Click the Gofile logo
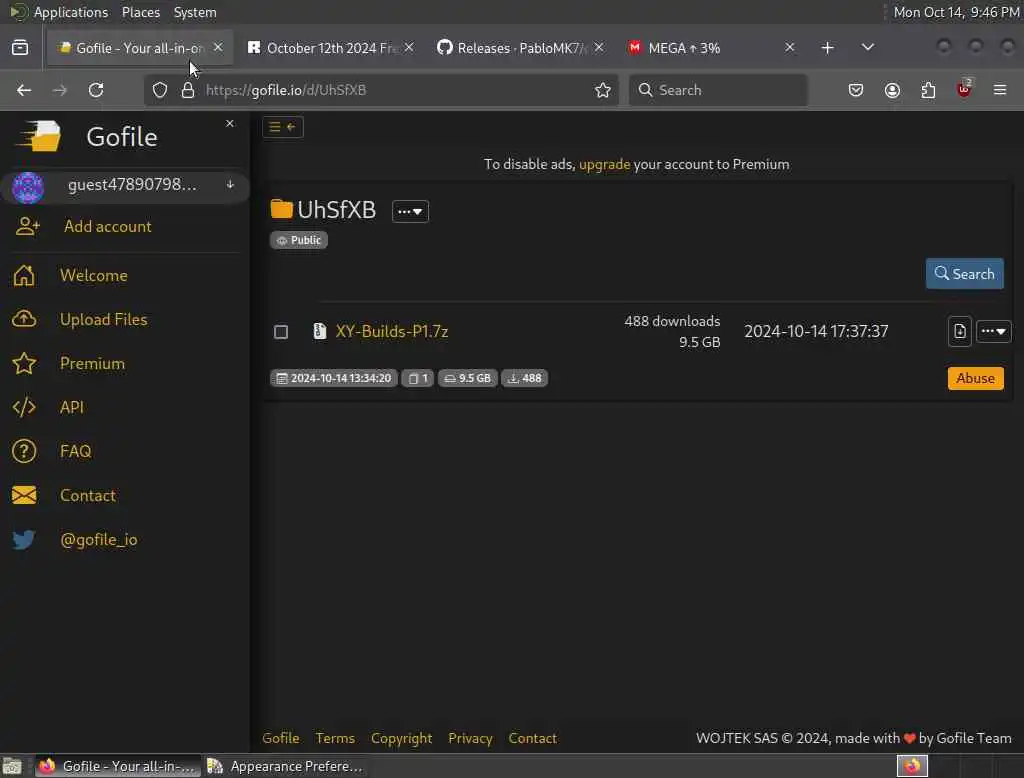The height and width of the screenshot is (778, 1024). pyautogui.click(x=39, y=137)
